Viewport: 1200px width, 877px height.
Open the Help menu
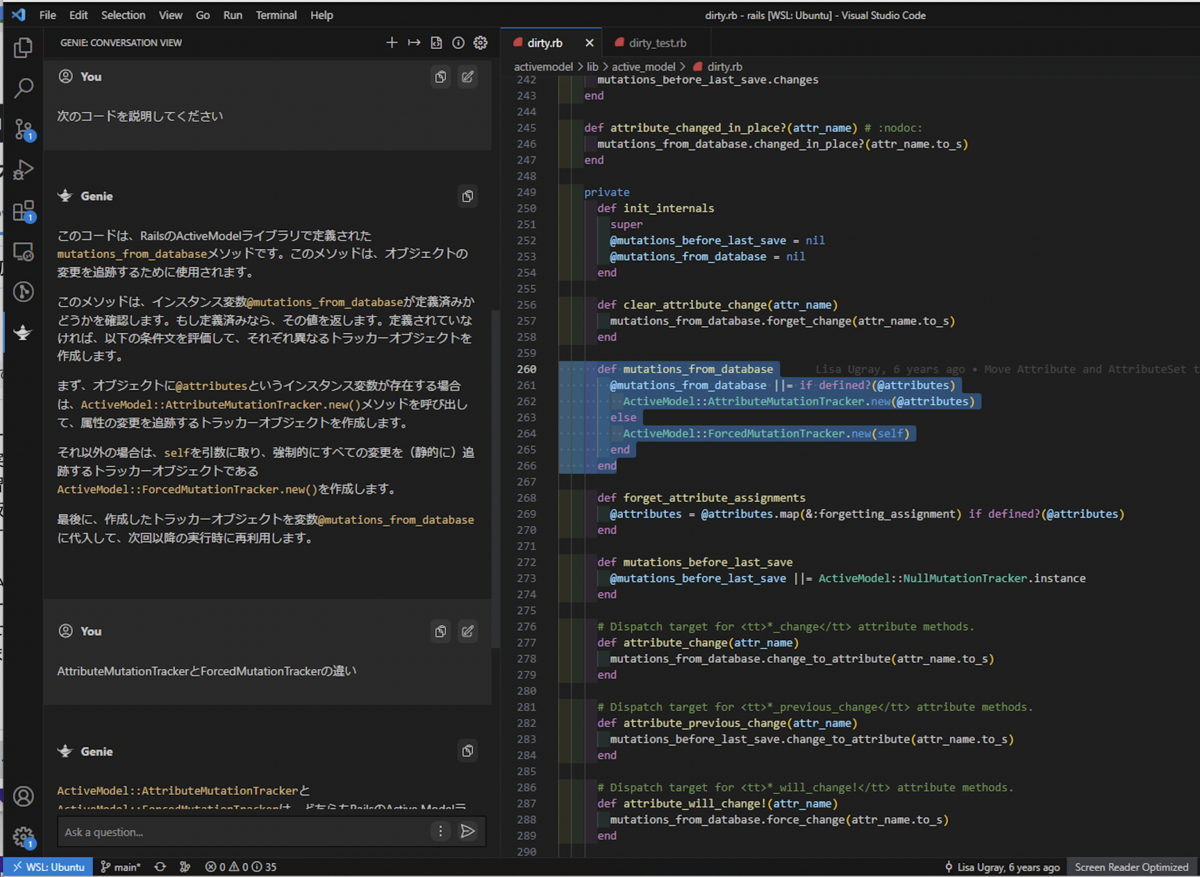point(322,15)
